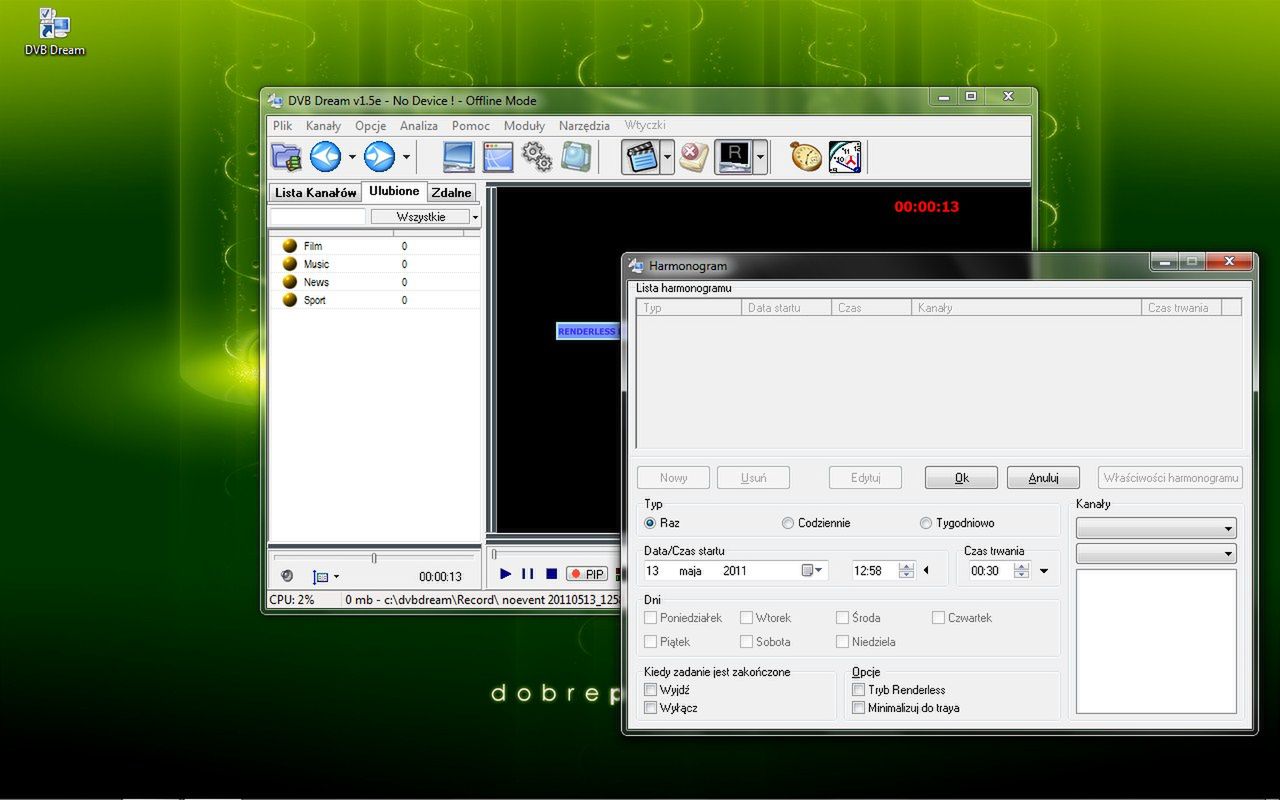Click the stopwatch timer toolbar icon

click(x=805, y=157)
